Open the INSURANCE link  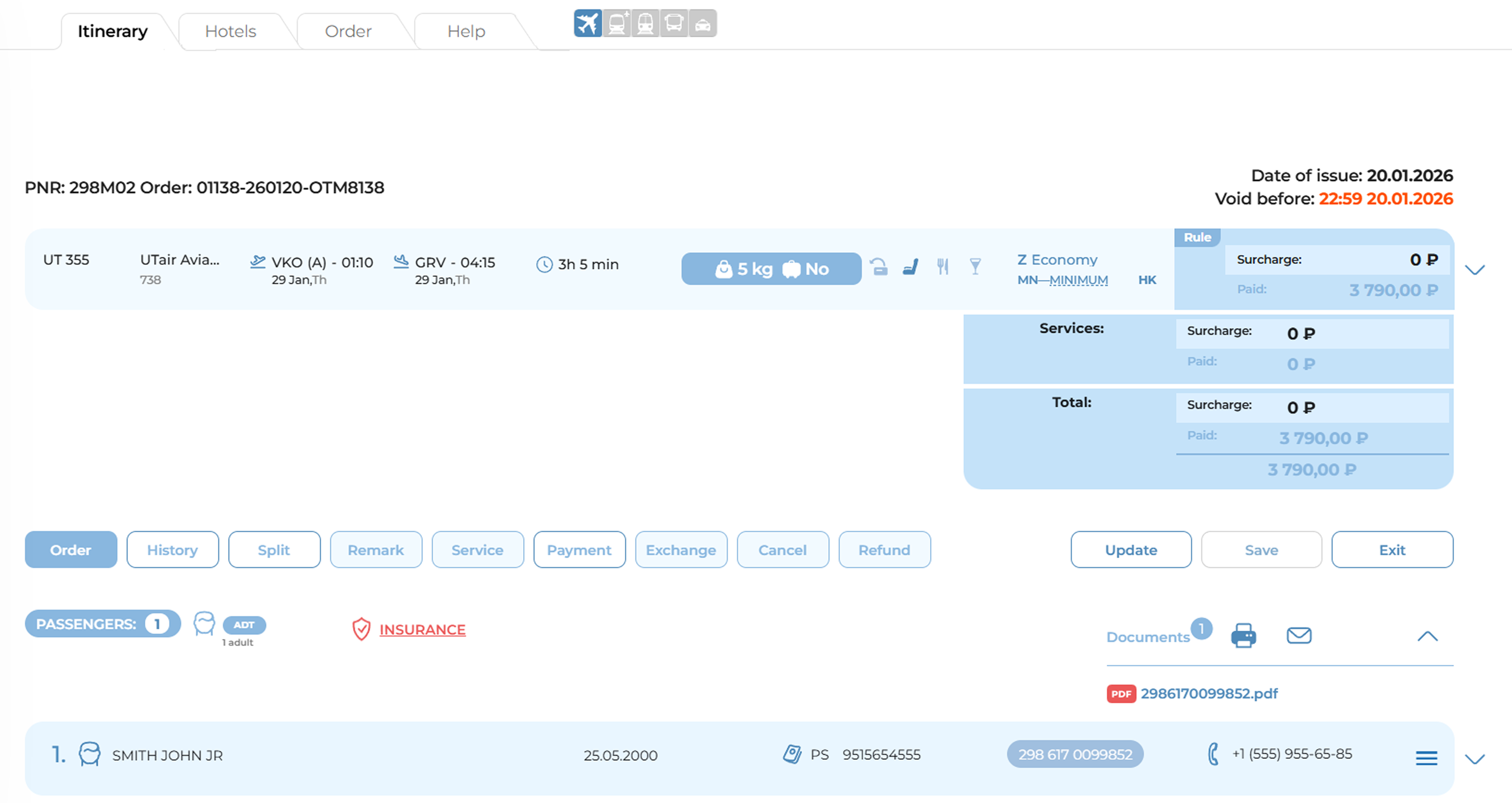(422, 630)
